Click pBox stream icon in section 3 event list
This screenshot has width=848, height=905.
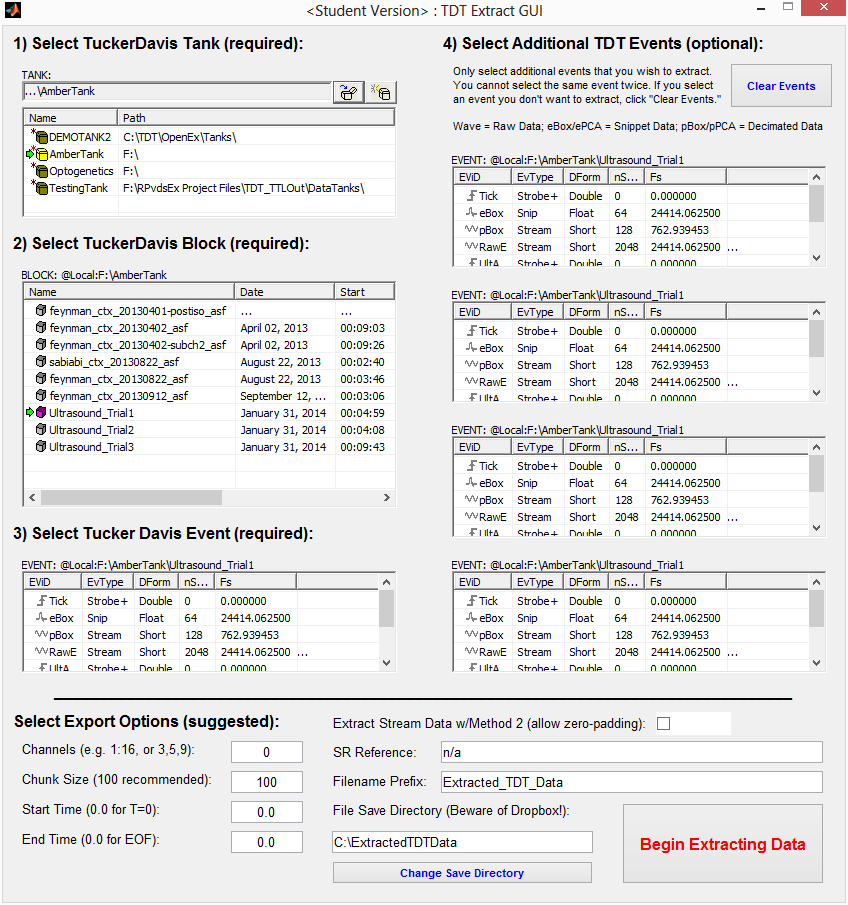point(41,634)
